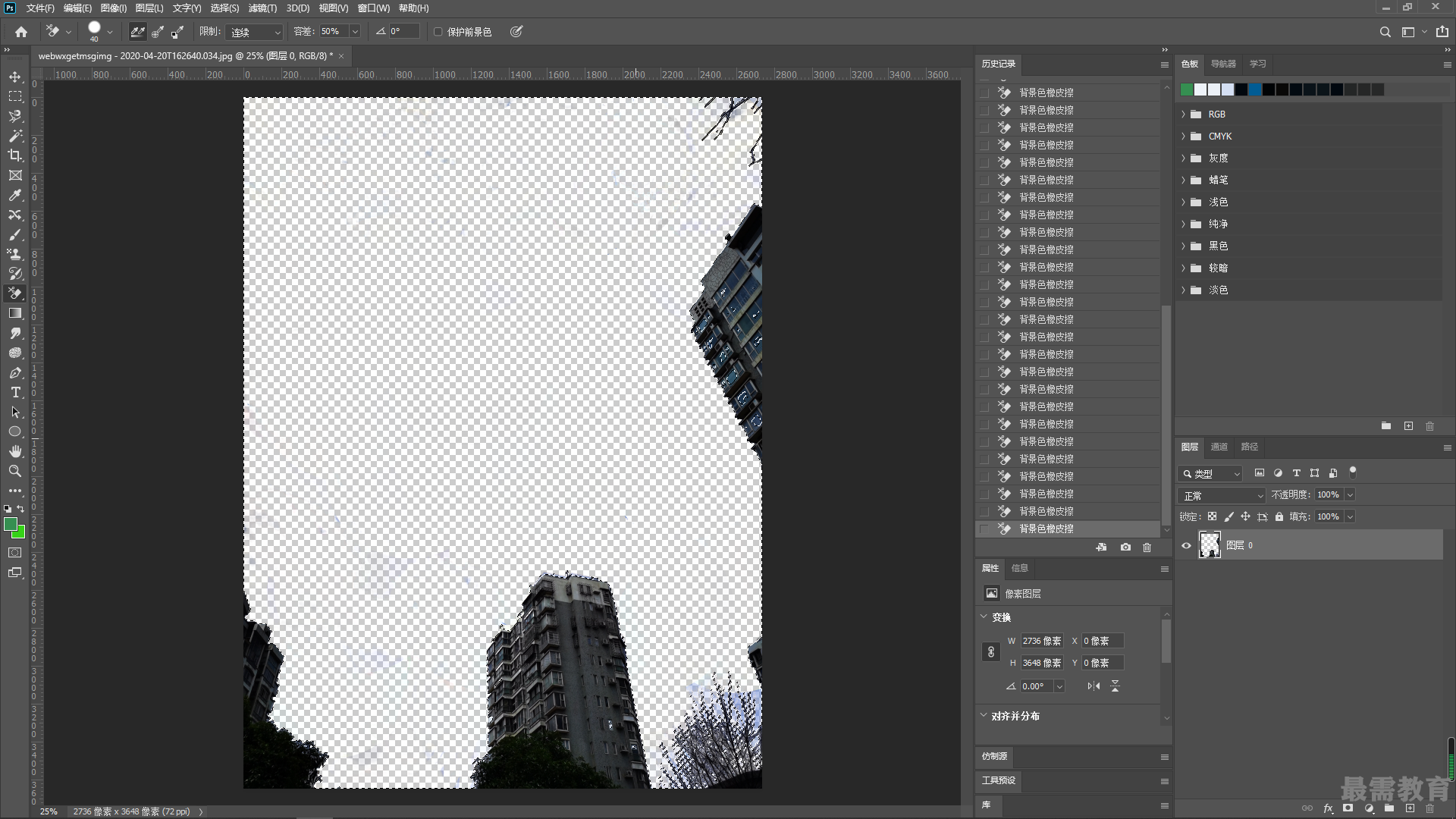Toggle visibility of layer 图层 0

(1186, 545)
